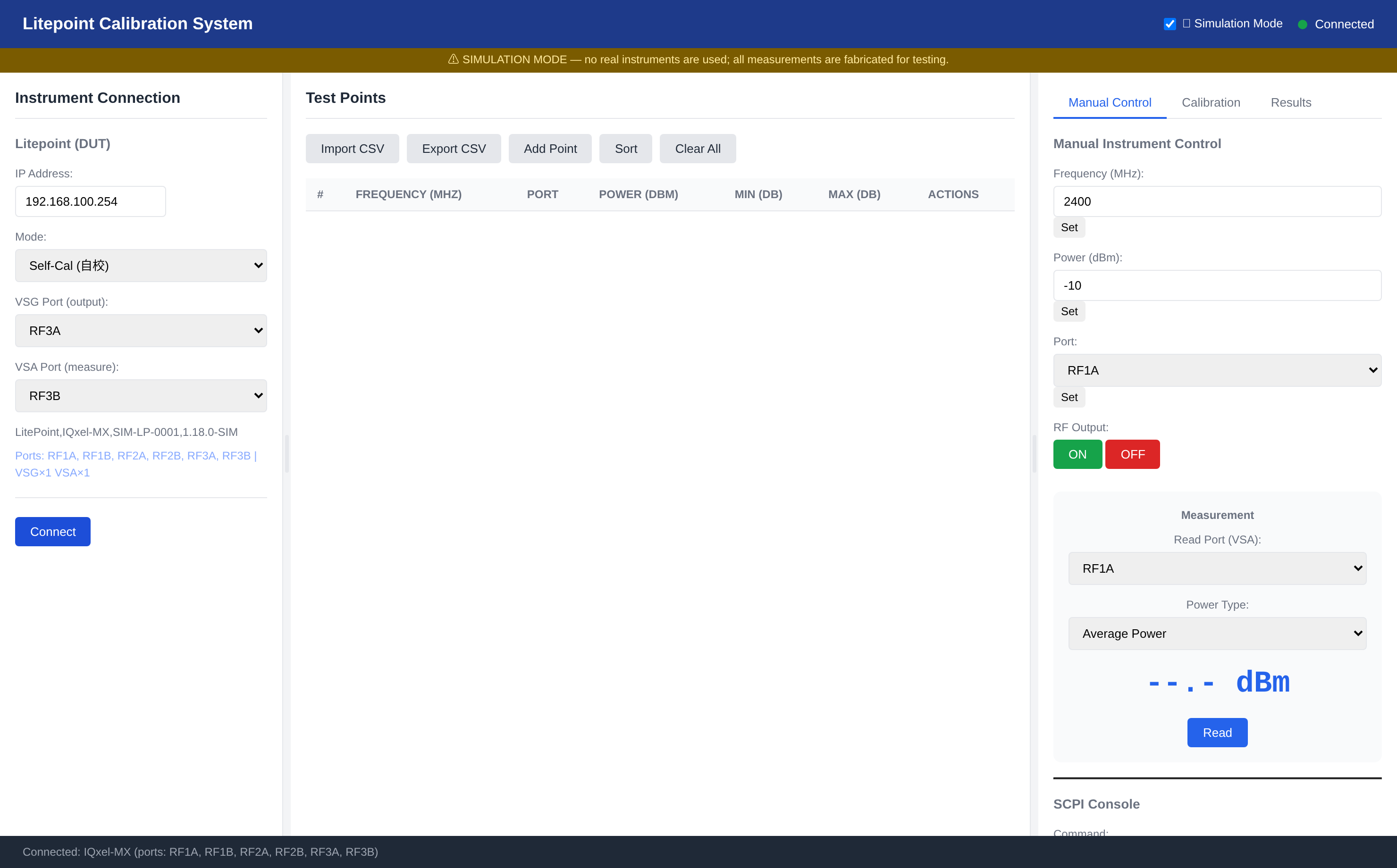Open the Power Type dropdown
This screenshot has height=868, width=1397.
1217,634
